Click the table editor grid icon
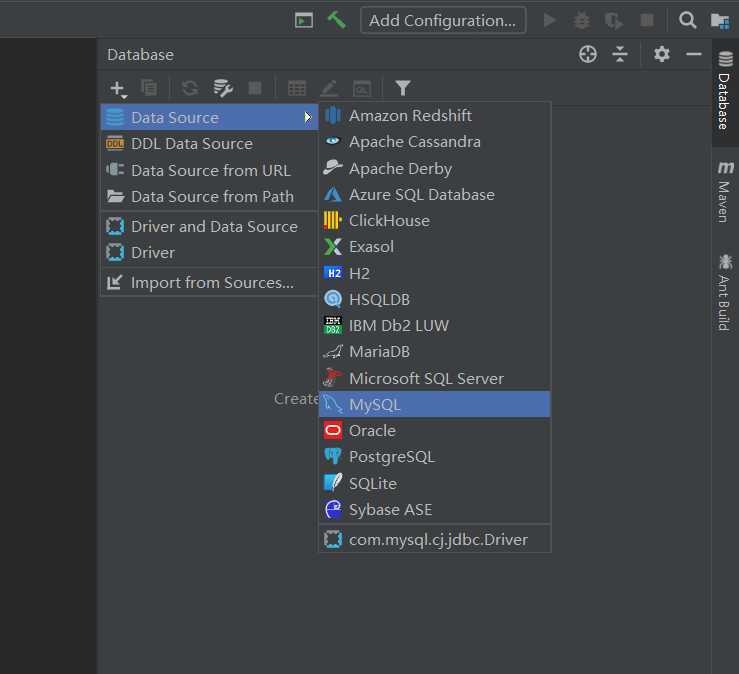This screenshot has height=674, width=739. click(x=297, y=88)
